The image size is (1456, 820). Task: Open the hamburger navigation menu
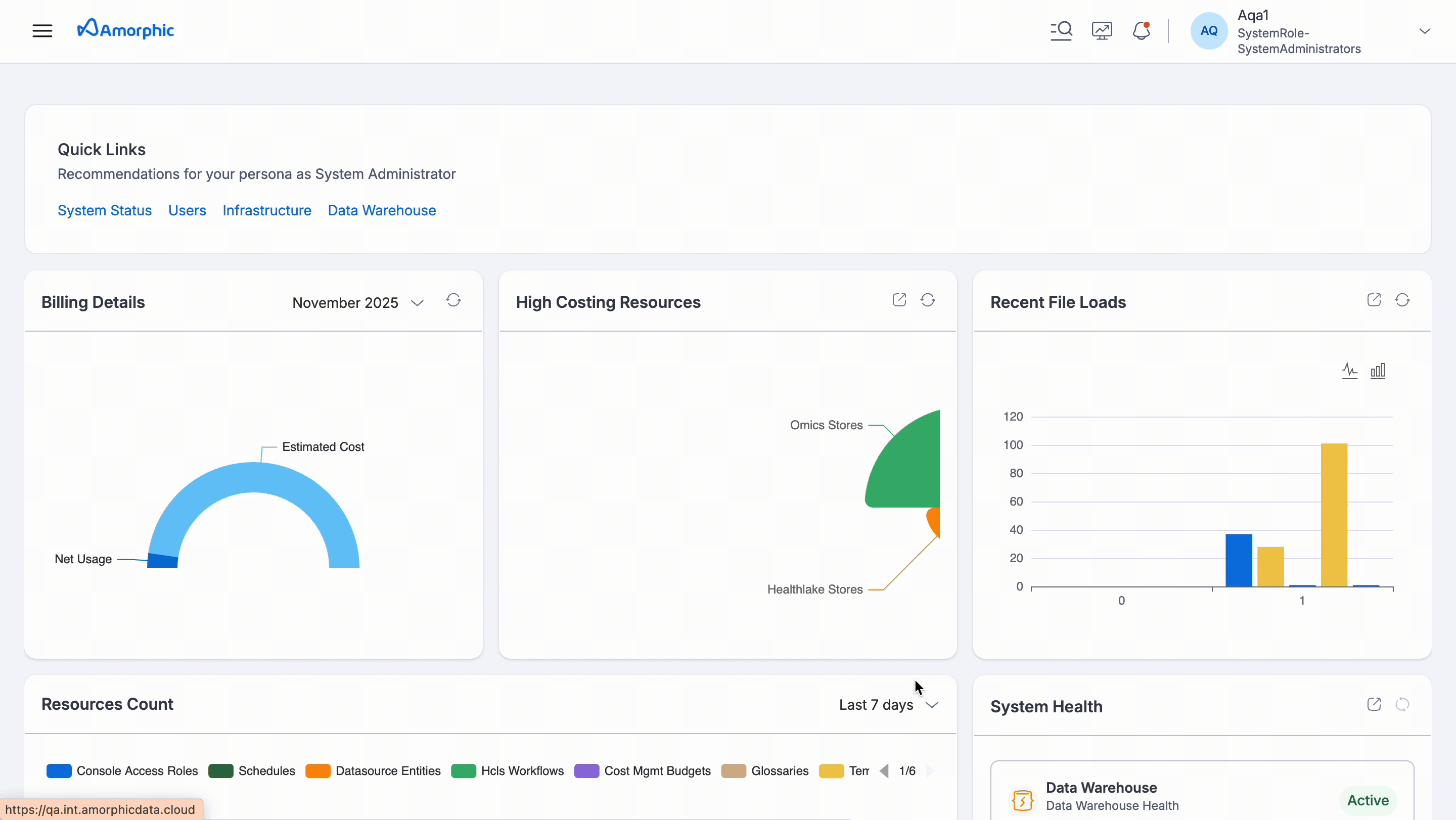click(42, 30)
